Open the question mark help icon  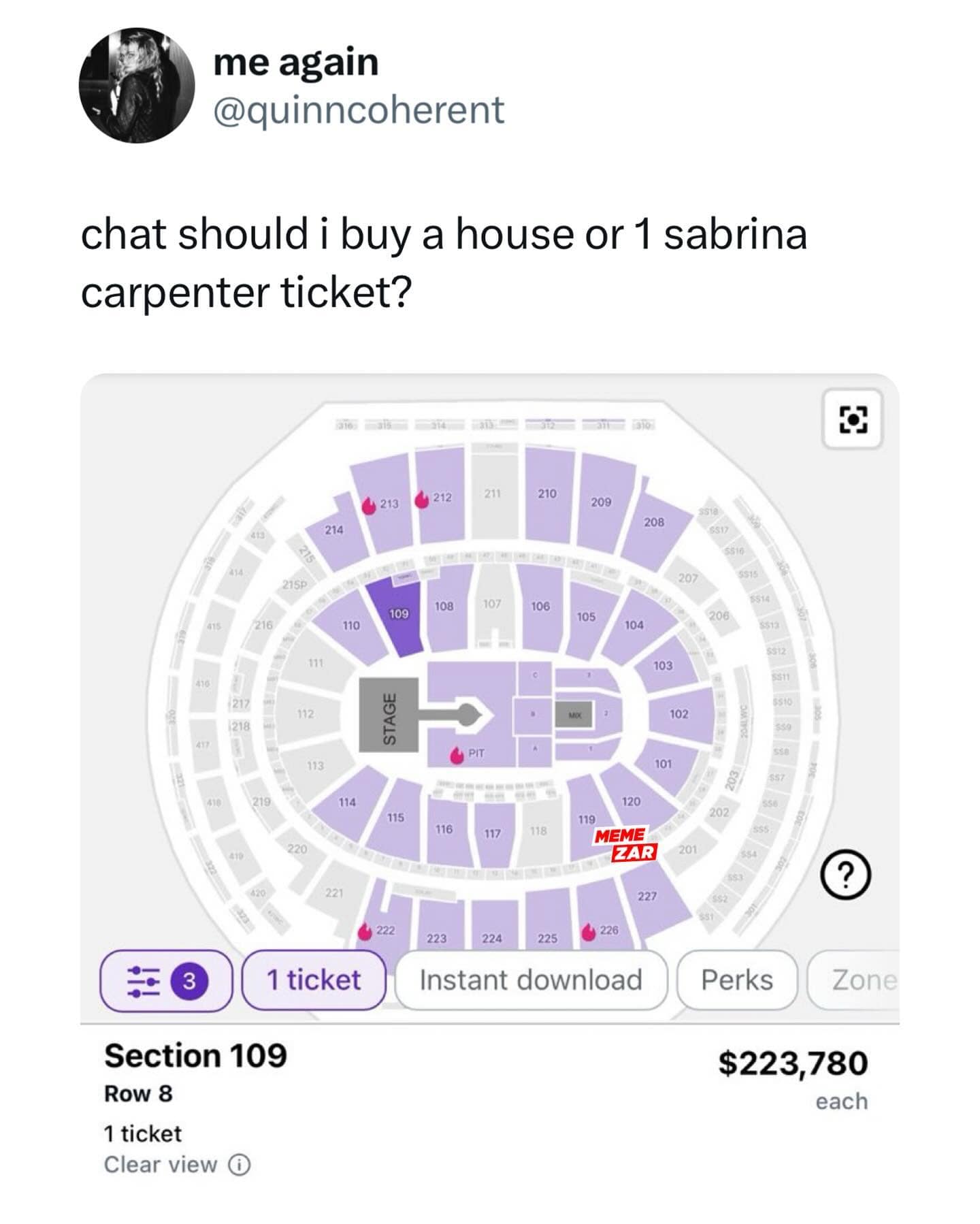coord(845,875)
